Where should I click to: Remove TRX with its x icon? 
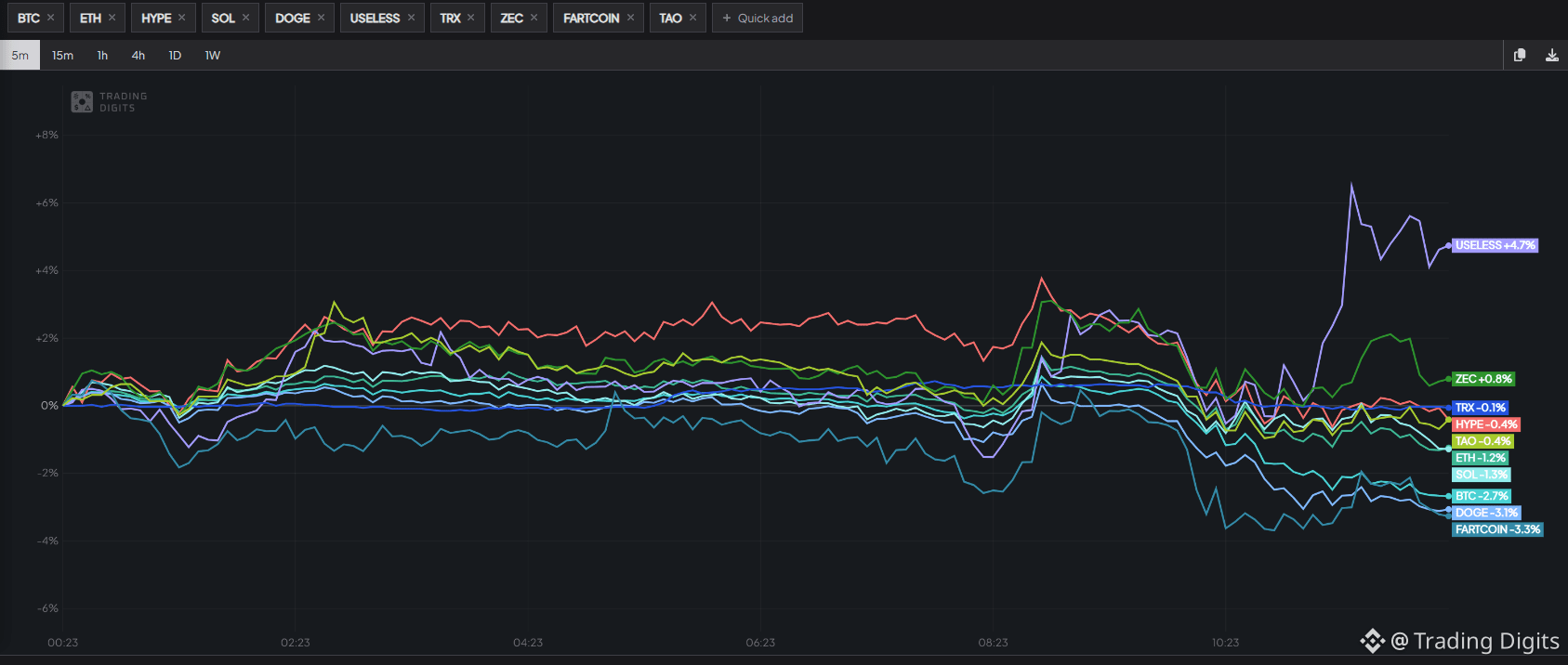click(470, 18)
